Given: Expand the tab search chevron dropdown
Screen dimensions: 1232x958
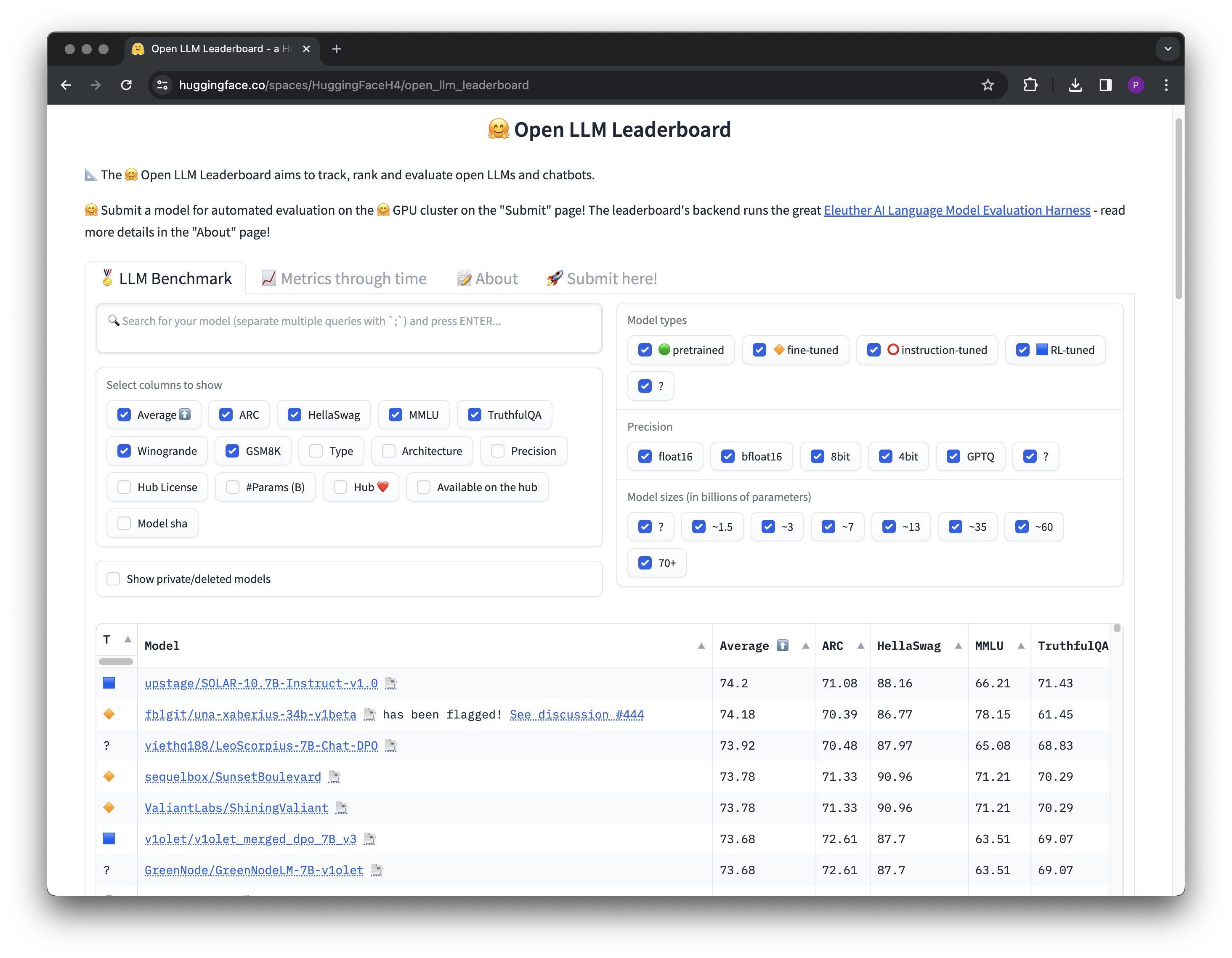Looking at the screenshot, I should point(1168,49).
